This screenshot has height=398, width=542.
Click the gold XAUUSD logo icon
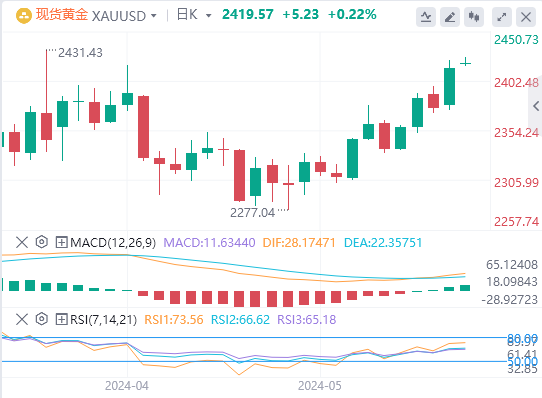[24, 16]
